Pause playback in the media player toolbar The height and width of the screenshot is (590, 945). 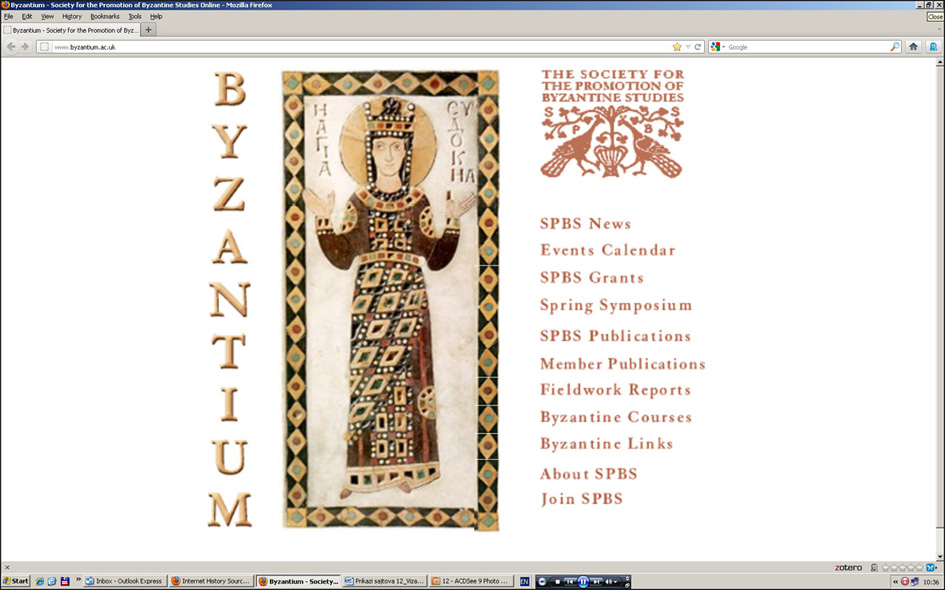click(x=582, y=581)
